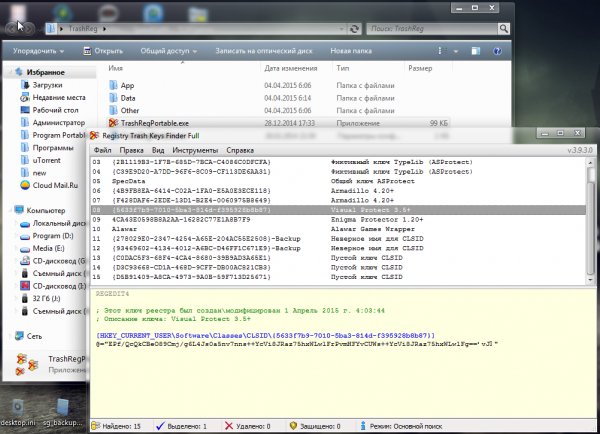Screen dimensions: 600x434
Task: Select Избранное in the navigation pane
Action: 45,72
